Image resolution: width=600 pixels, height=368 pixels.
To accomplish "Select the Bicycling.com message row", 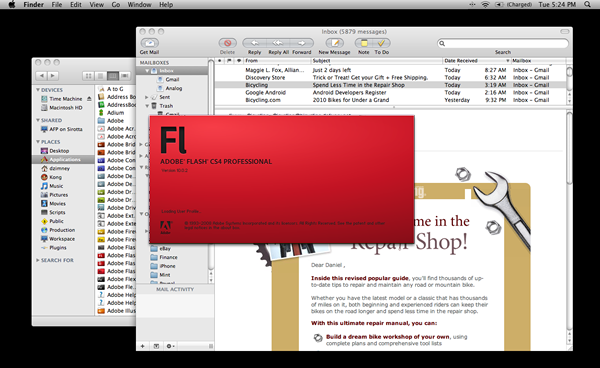I will pyautogui.click(x=390, y=100).
